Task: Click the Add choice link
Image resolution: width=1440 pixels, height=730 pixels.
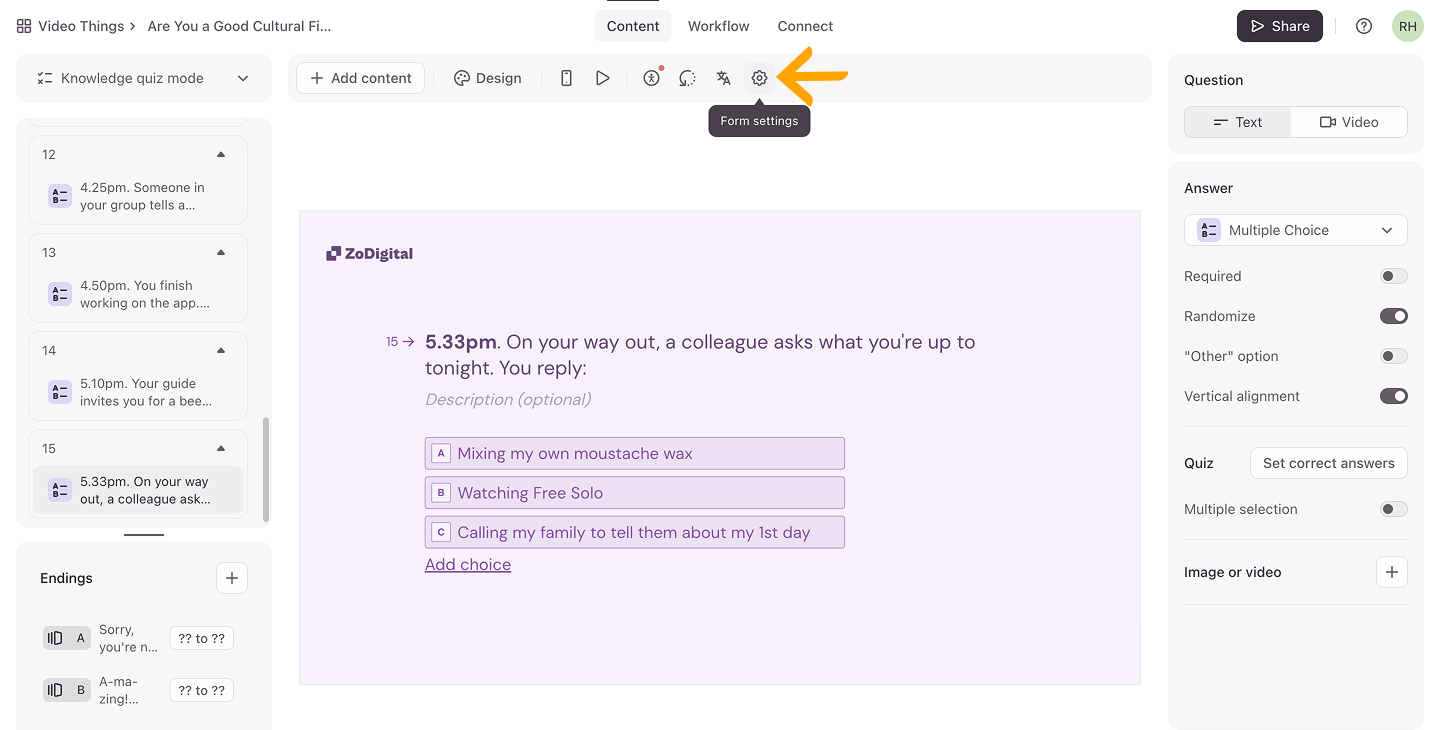Action: point(468,564)
